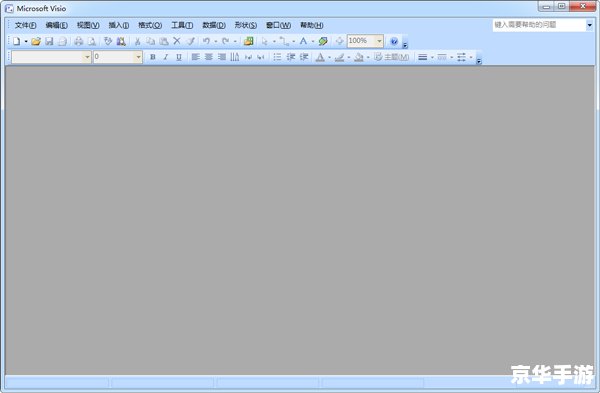Open a file using the folder icon
This screenshot has width=600, height=393.
point(36,41)
